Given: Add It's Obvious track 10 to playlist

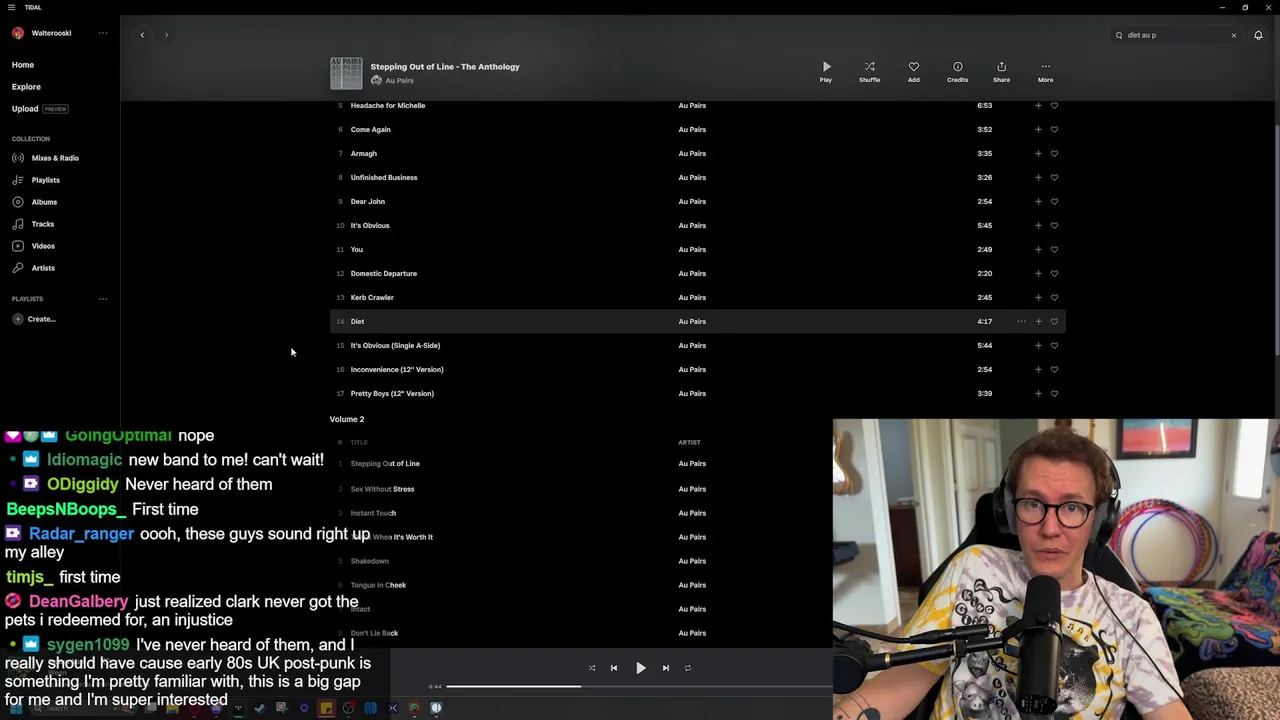Looking at the screenshot, I should (x=1038, y=225).
